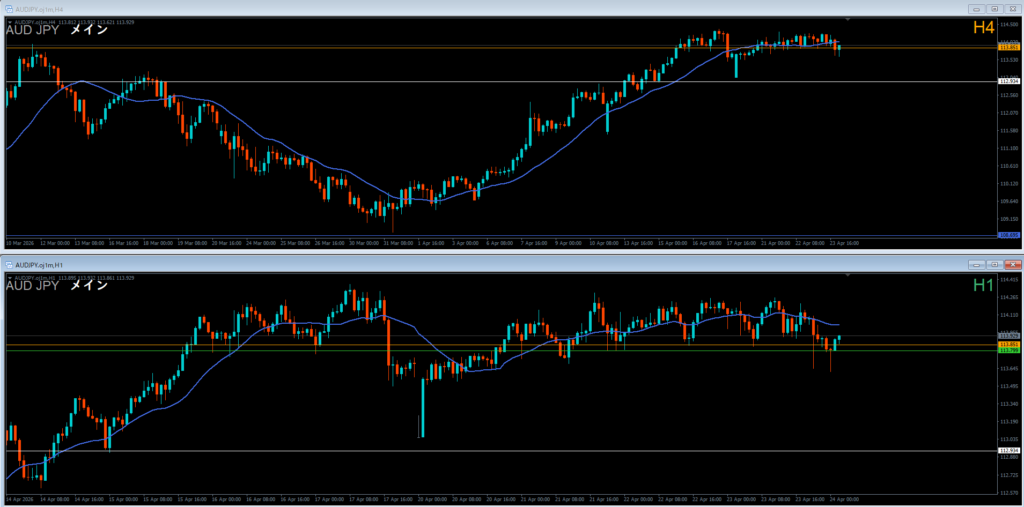
Task: Click the orange H4 timeframe label
Action: [x=983, y=30]
